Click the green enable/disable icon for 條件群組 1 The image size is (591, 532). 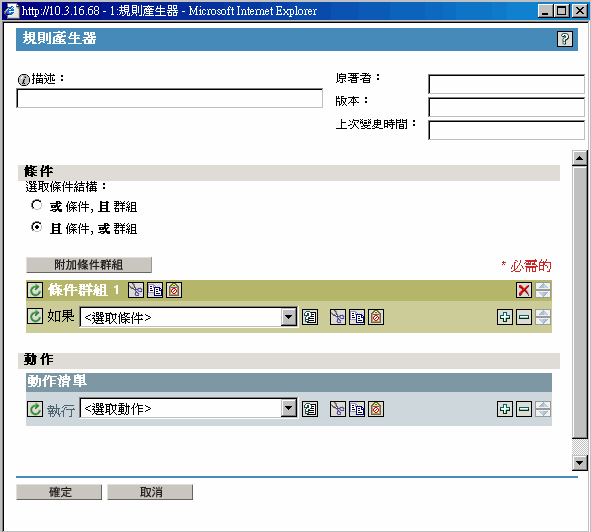click(x=35, y=290)
